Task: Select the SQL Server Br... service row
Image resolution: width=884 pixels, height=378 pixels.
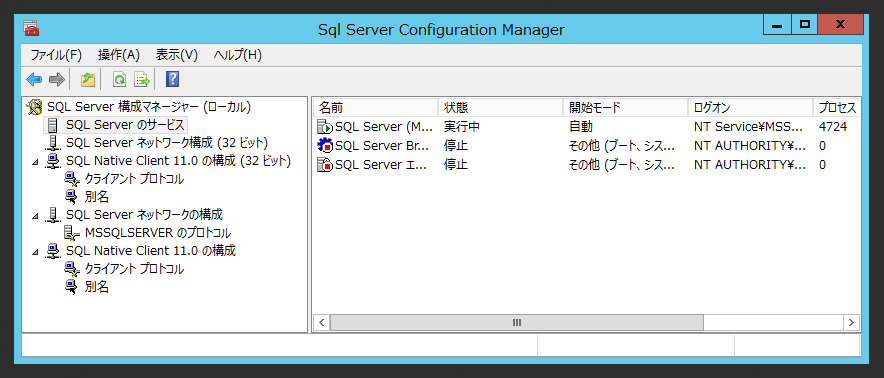Action: click(587, 146)
